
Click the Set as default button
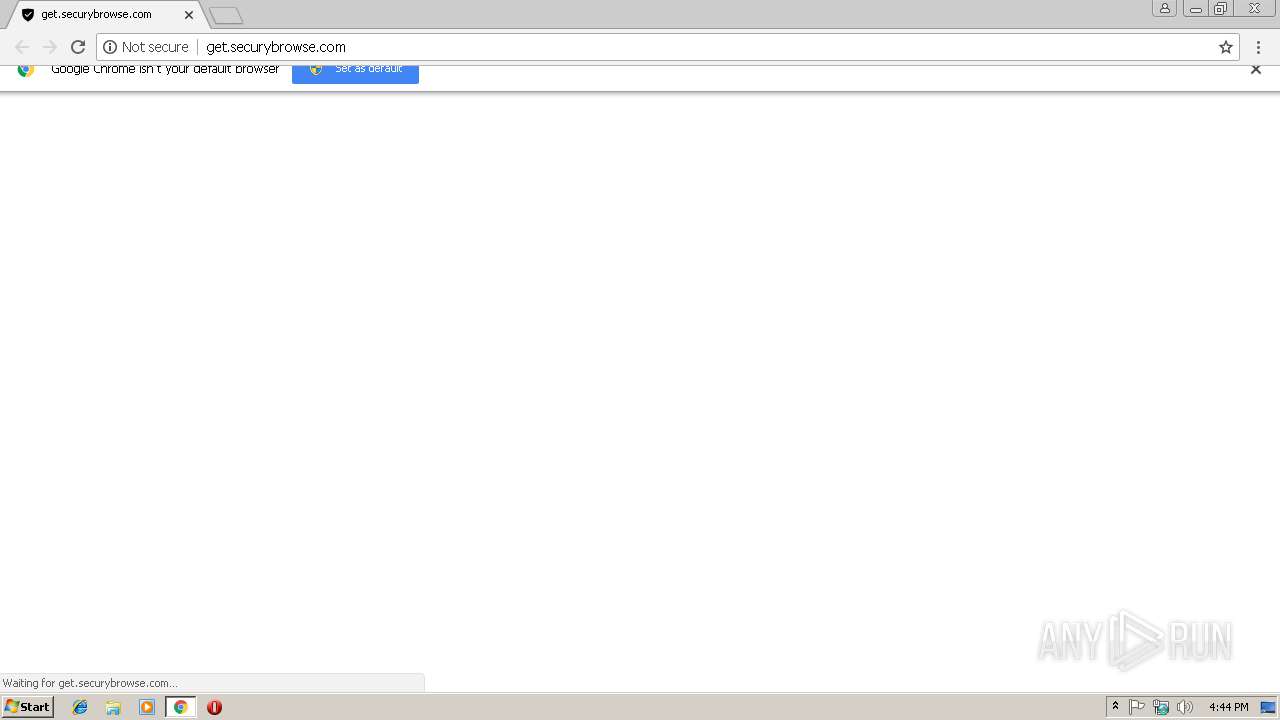[x=355, y=73]
